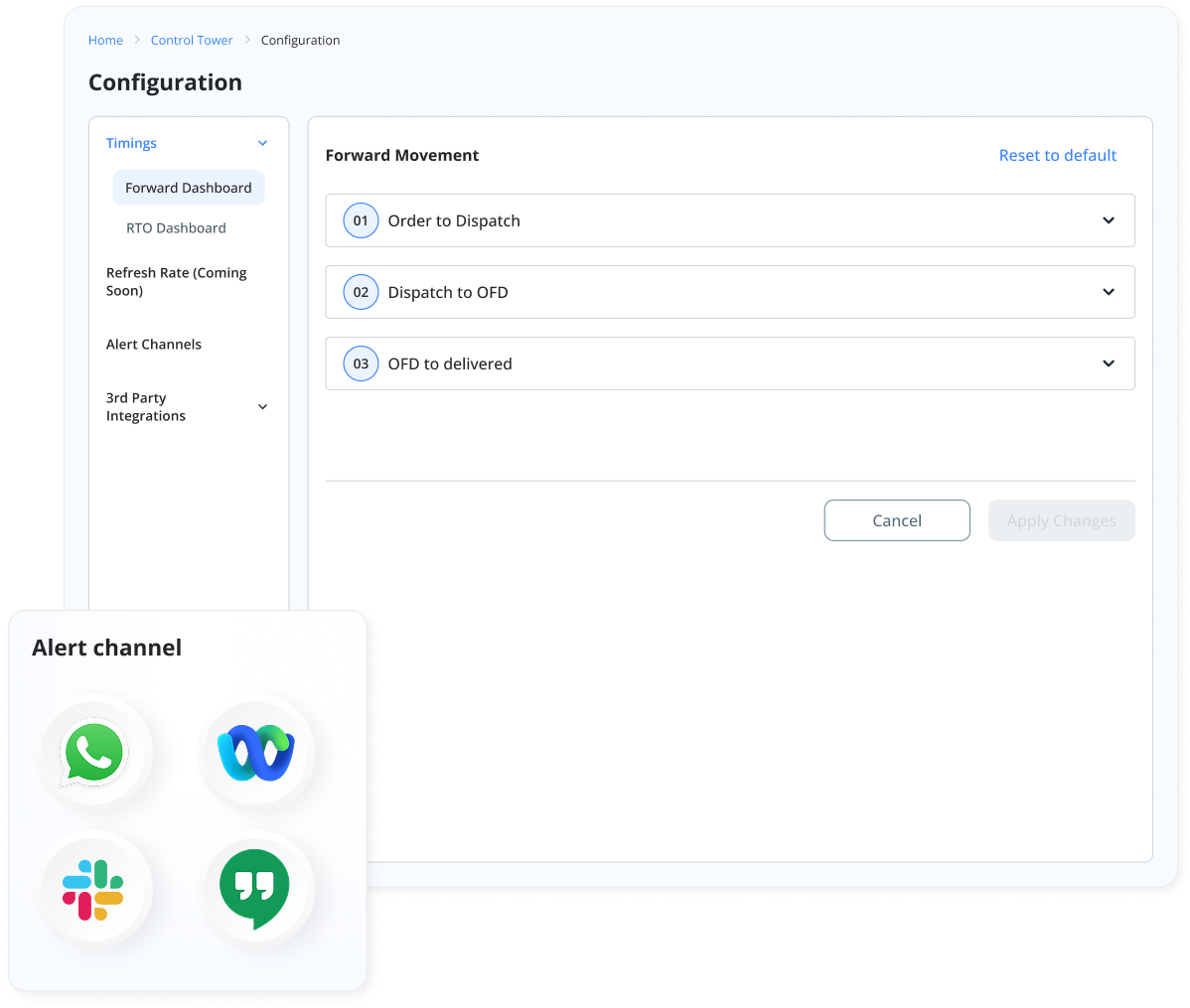Open the OFD to delivered chevron
Viewport: 1190px width, 1008px height.
click(x=1109, y=363)
